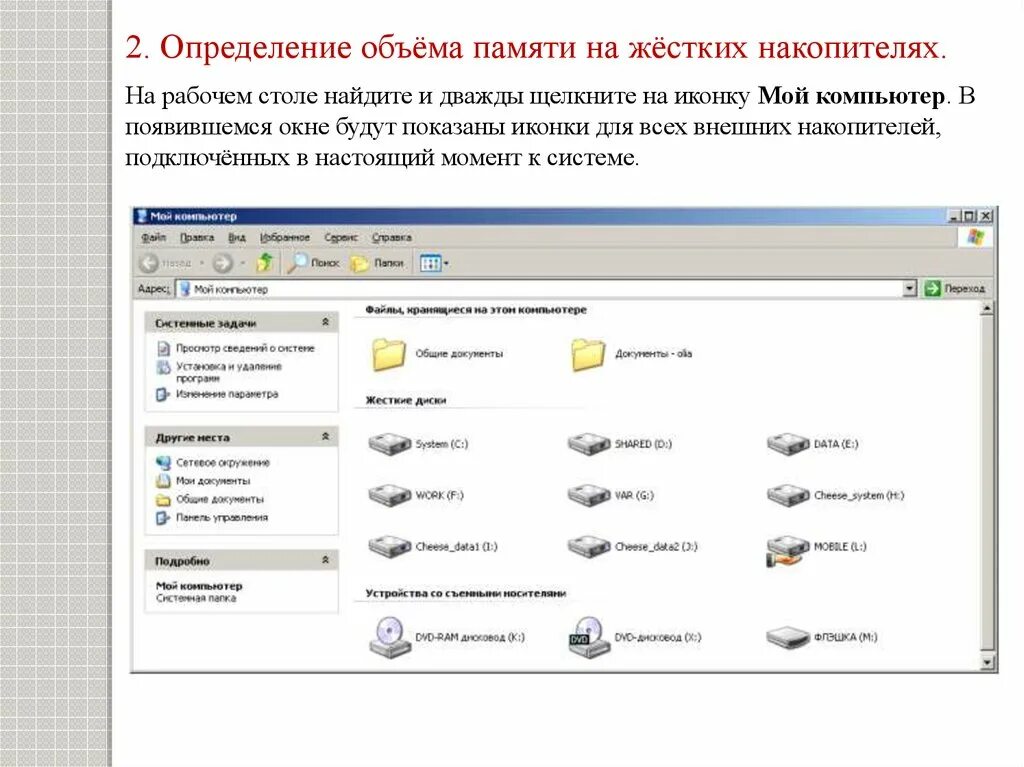Viewport: 1024px width, 767px height.
Task: Open Панель управления link
Action: 222,517
